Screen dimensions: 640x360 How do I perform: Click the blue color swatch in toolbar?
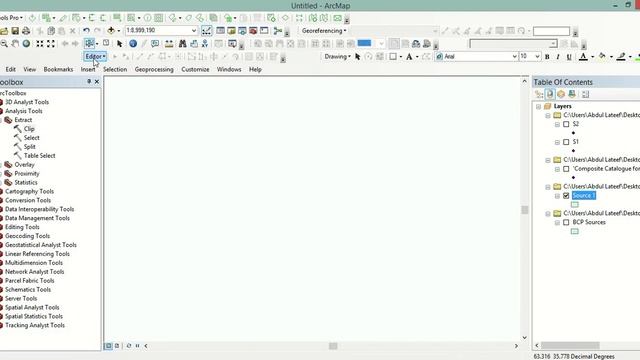[x=364, y=43]
